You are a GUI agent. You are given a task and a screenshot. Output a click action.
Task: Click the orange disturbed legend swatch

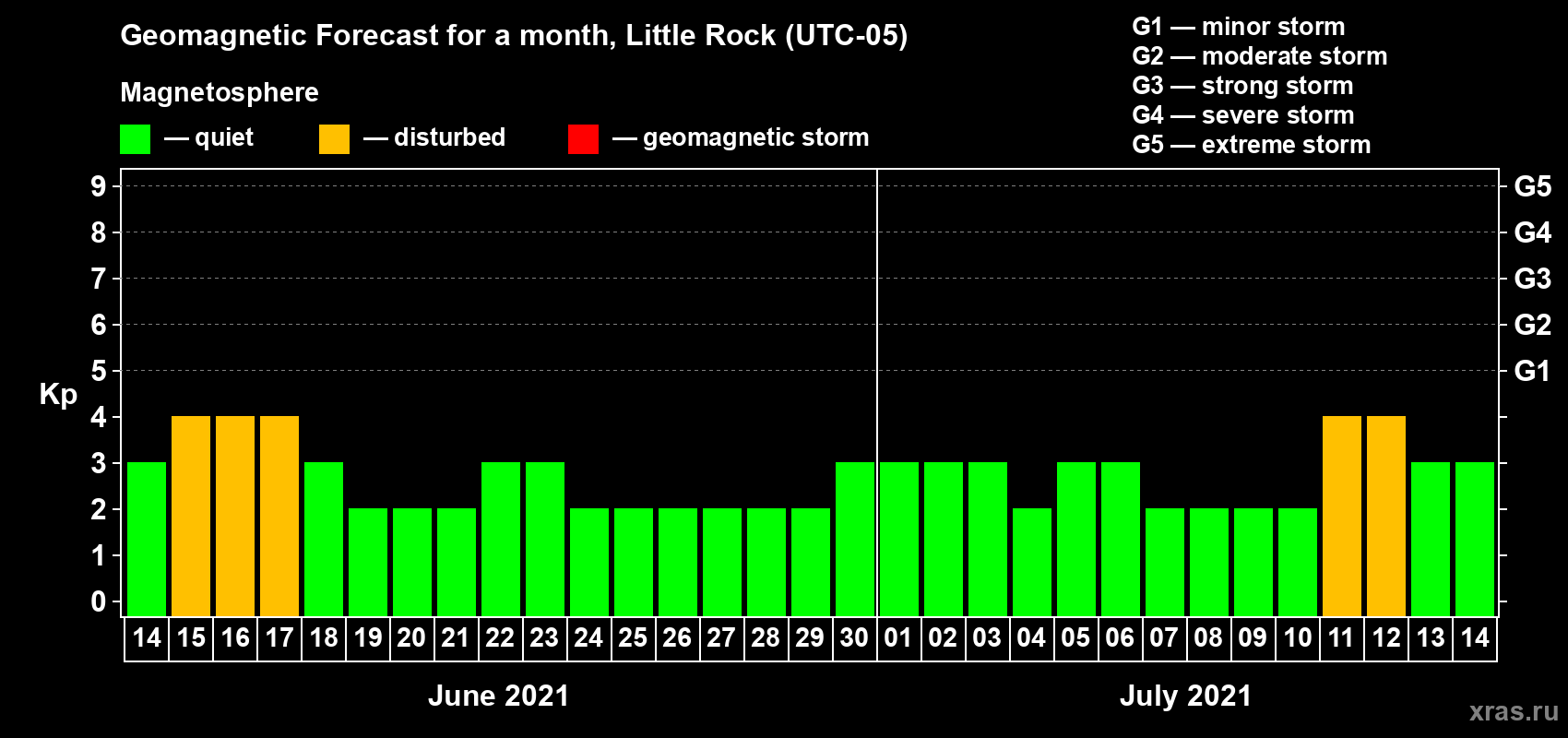(334, 139)
